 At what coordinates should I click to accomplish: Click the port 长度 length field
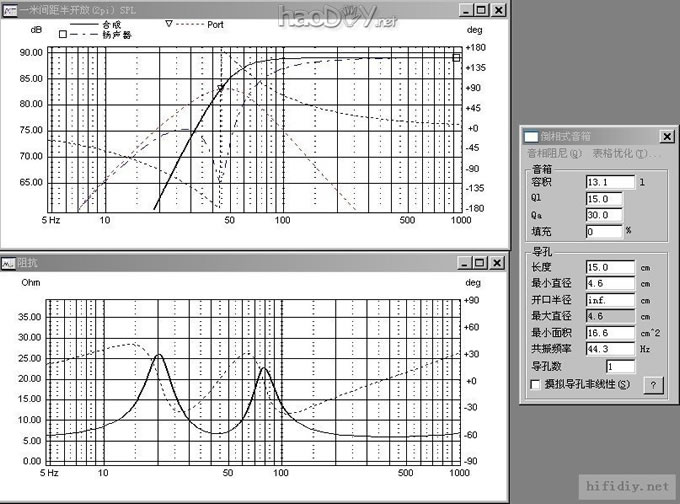[610, 267]
